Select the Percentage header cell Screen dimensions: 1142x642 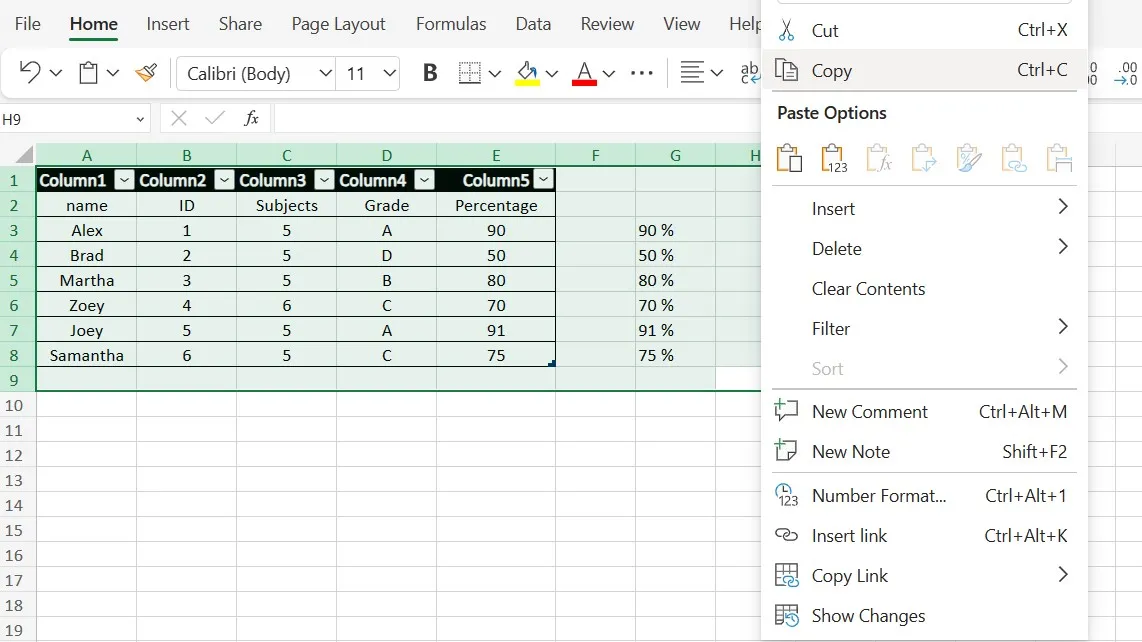pos(496,205)
